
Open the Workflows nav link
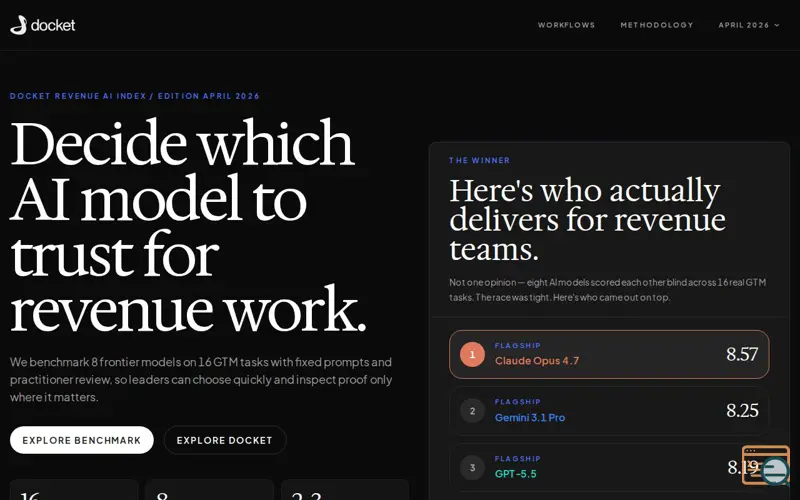pyautogui.click(x=566, y=25)
